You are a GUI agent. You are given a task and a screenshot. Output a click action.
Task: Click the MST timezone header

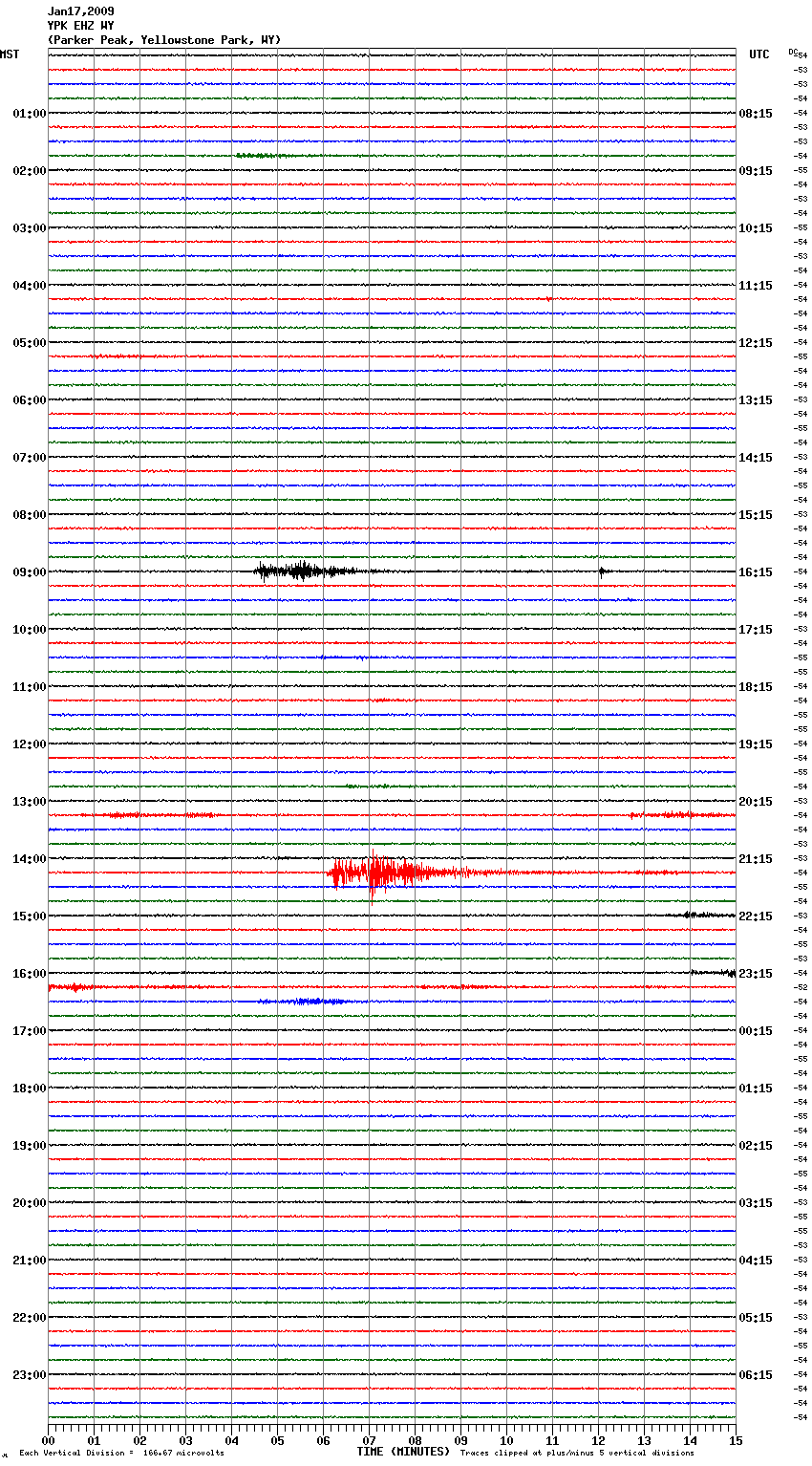[10, 54]
